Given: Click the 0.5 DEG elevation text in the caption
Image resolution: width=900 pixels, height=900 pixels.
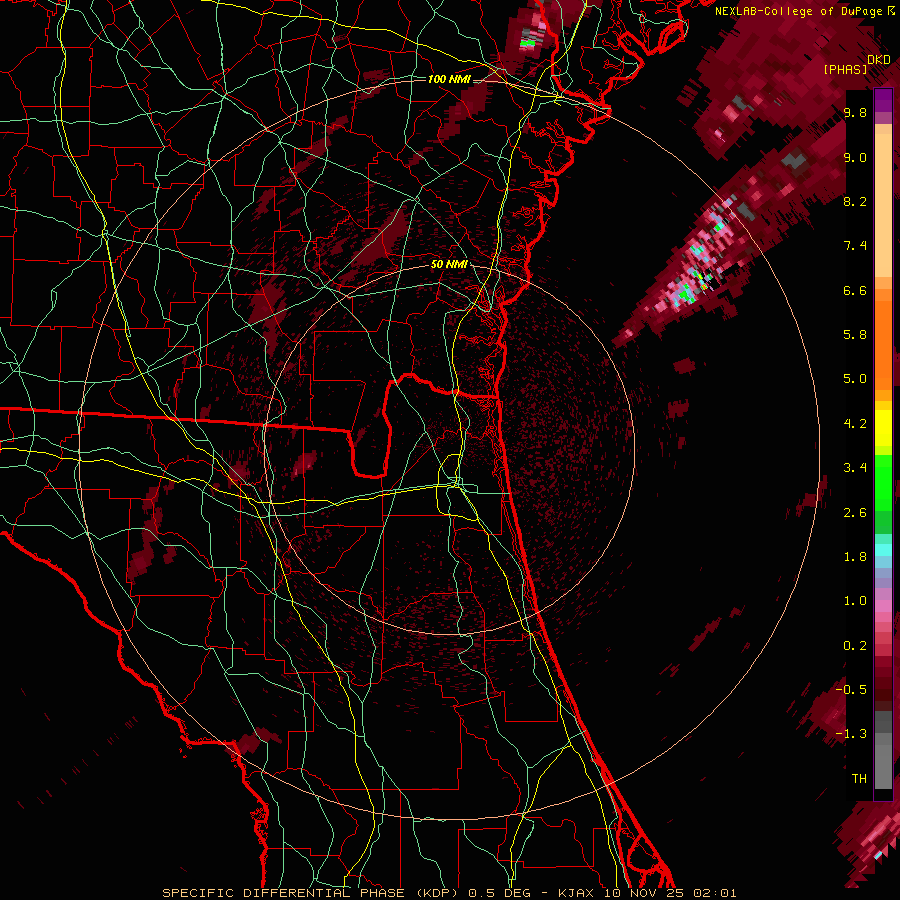Looking at the screenshot, I should coord(501,893).
